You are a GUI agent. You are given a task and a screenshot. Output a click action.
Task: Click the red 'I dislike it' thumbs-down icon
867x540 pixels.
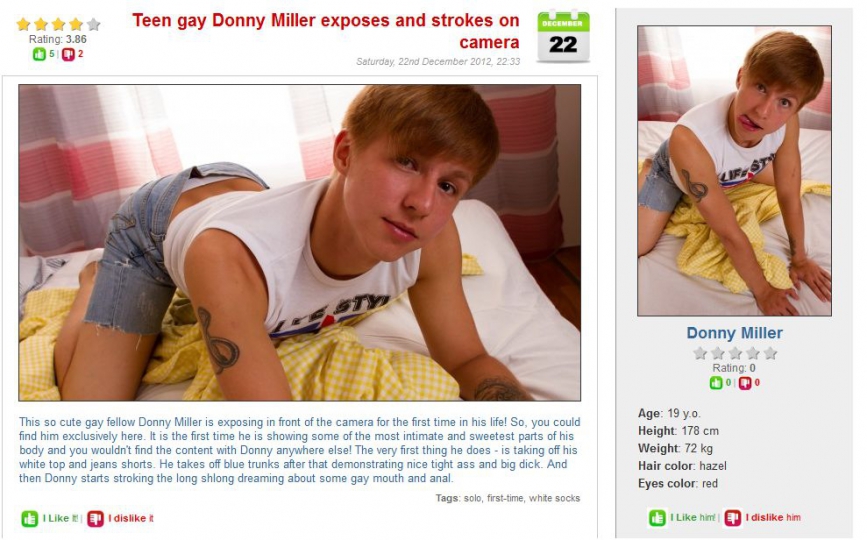(95, 518)
